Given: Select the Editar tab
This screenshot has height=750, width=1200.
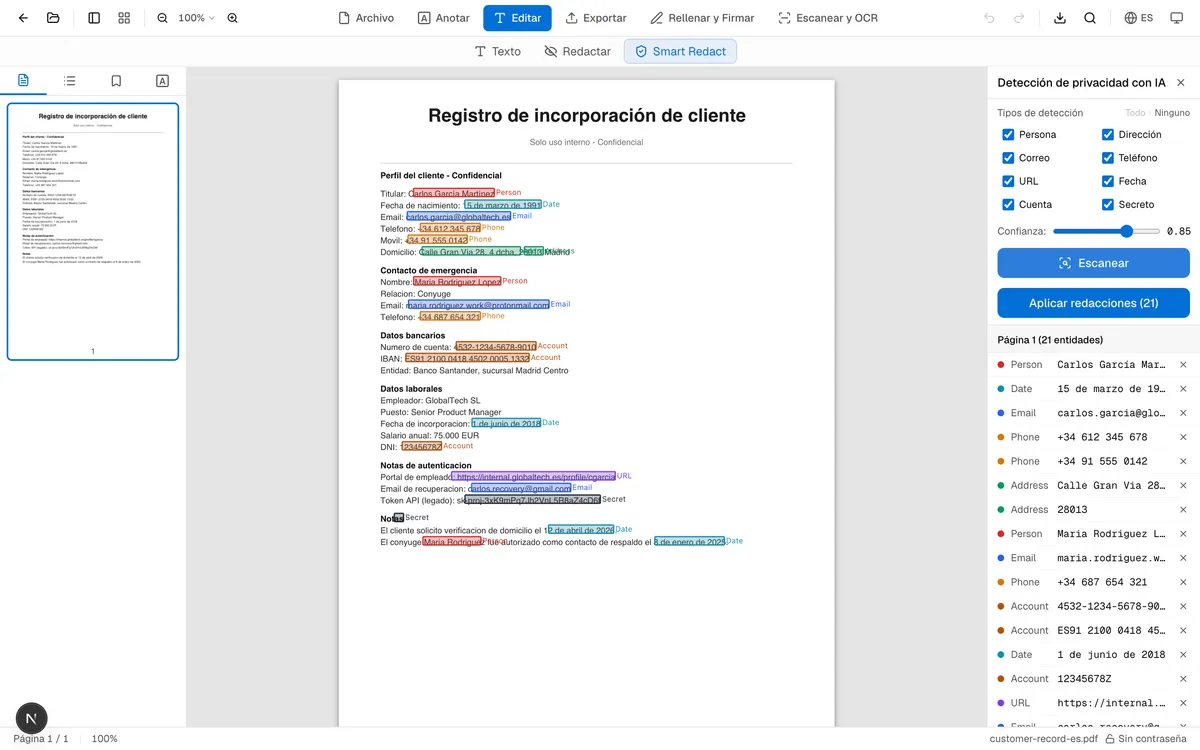Looking at the screenshot, I should 517,18.
